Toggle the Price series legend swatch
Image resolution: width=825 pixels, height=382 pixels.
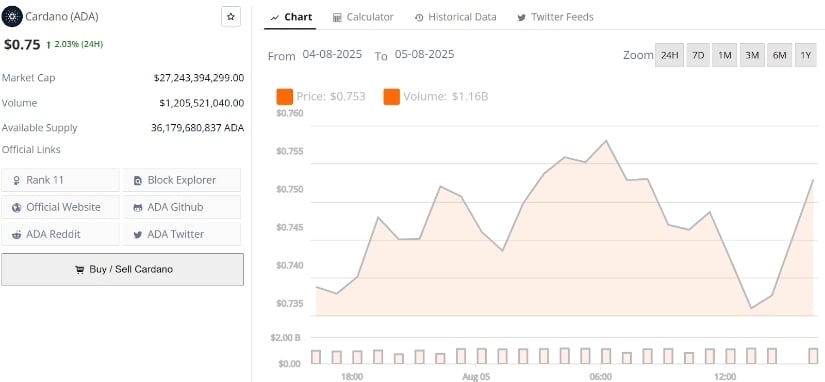(285, 97)
